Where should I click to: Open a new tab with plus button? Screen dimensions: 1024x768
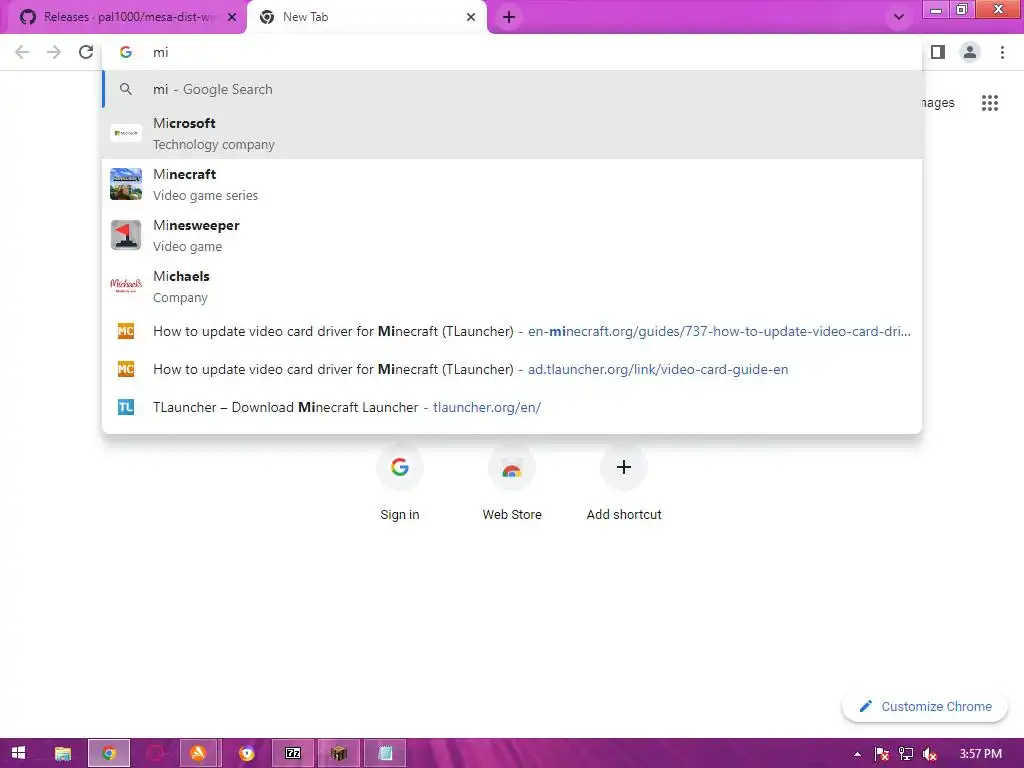coord(509,17)
